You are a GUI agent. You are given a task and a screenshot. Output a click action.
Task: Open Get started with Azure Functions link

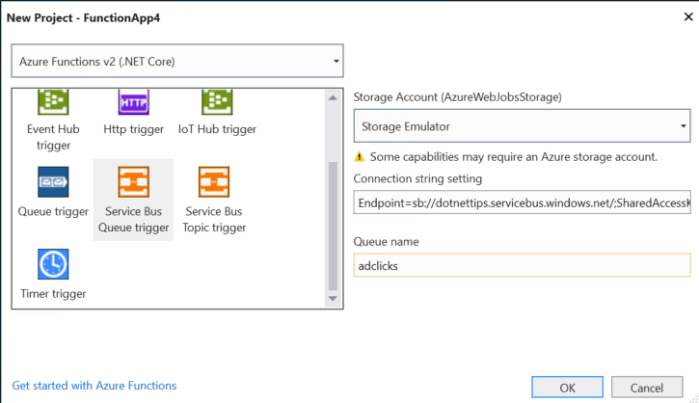click(94, 386)
